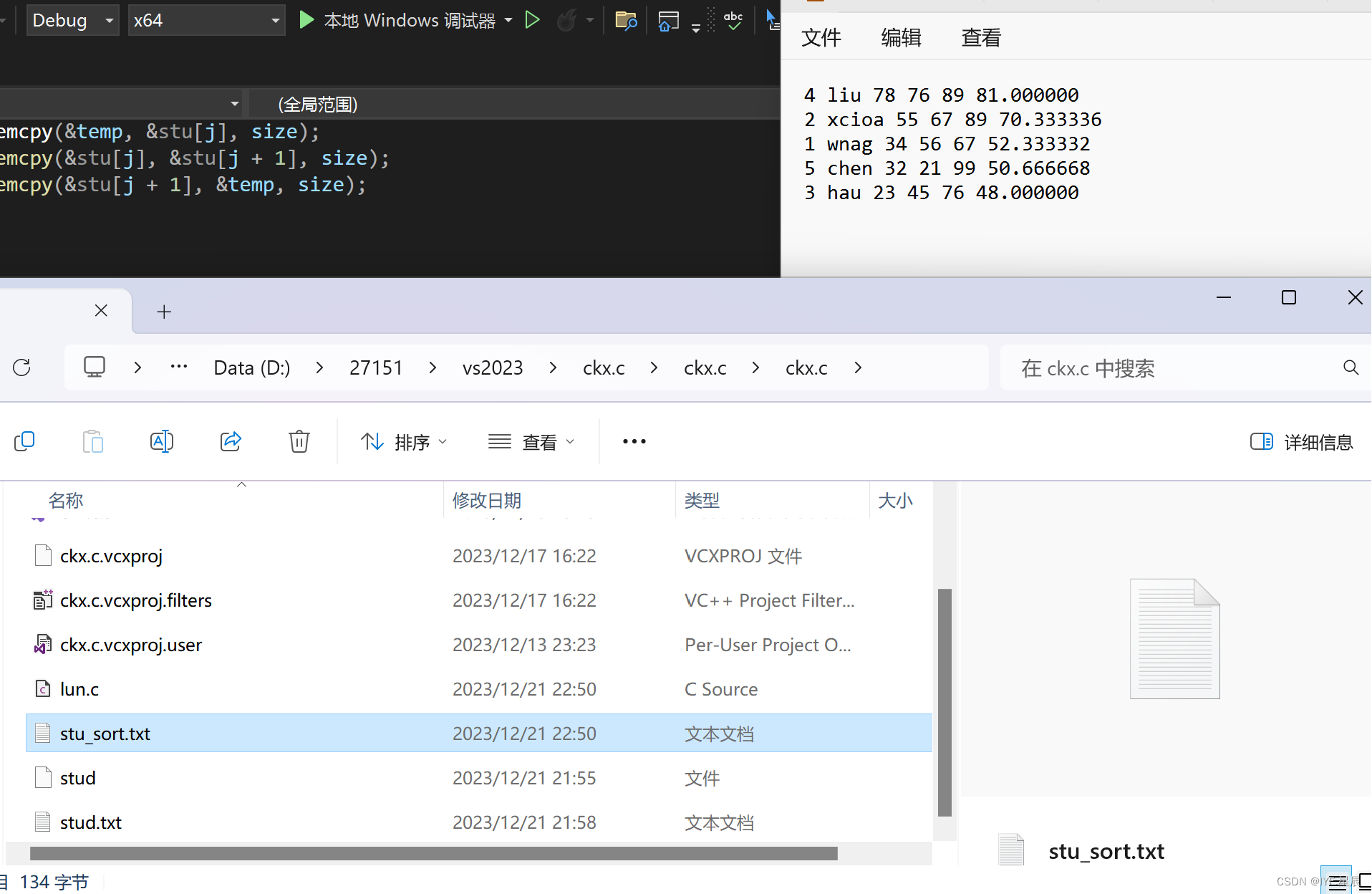Expand the chevron after Data (D:)

tap(319, 367)
